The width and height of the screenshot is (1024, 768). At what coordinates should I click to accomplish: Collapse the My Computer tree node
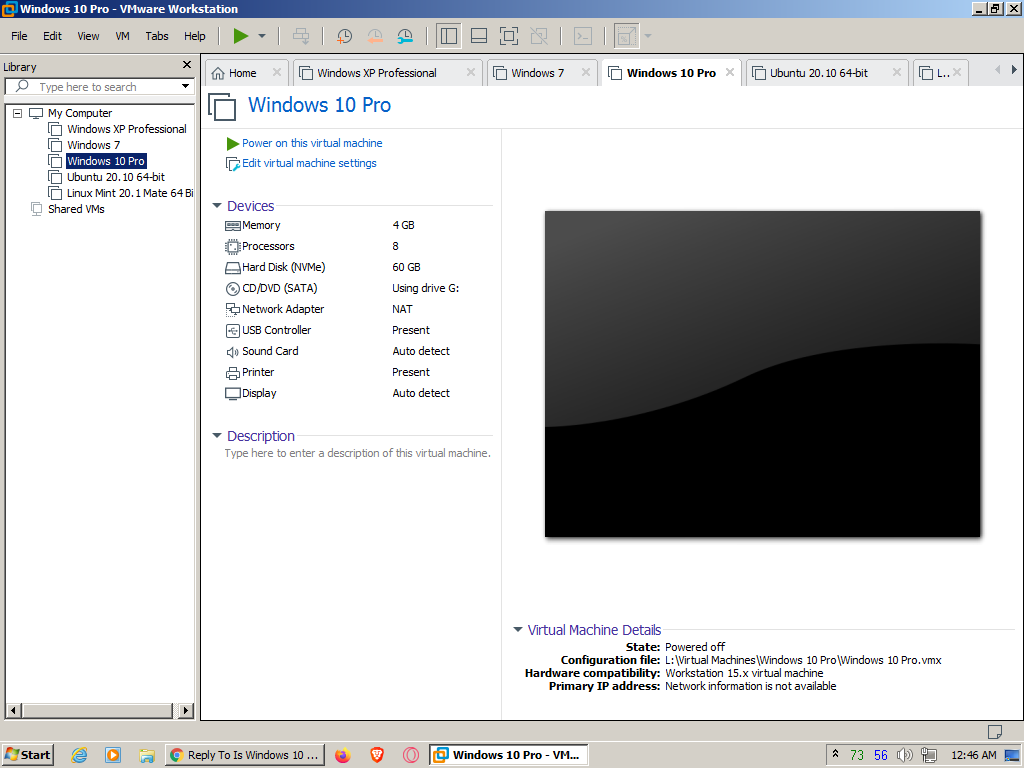(x=18, y=113)
